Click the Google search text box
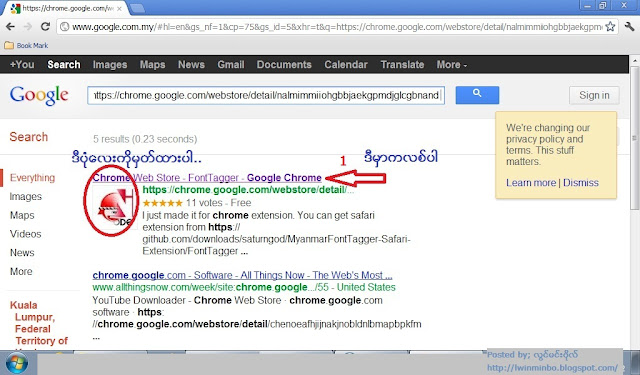 coord(266,95)
